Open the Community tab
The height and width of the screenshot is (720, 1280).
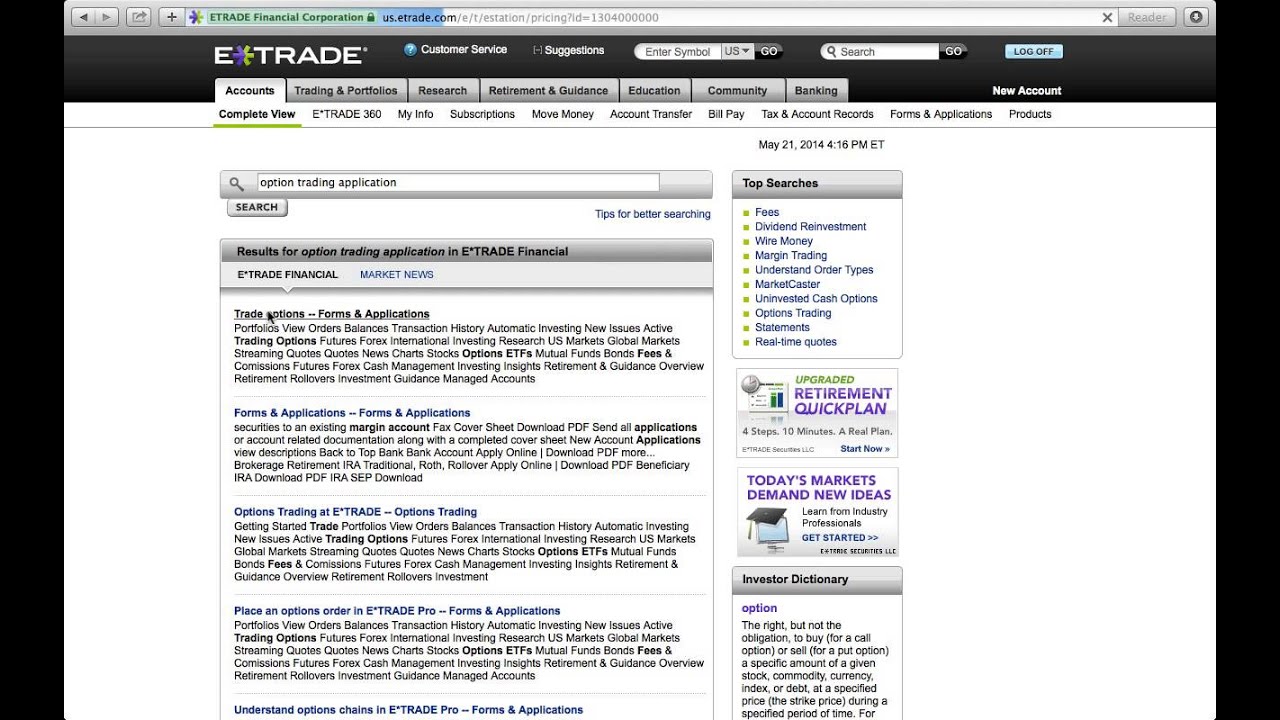737,91
